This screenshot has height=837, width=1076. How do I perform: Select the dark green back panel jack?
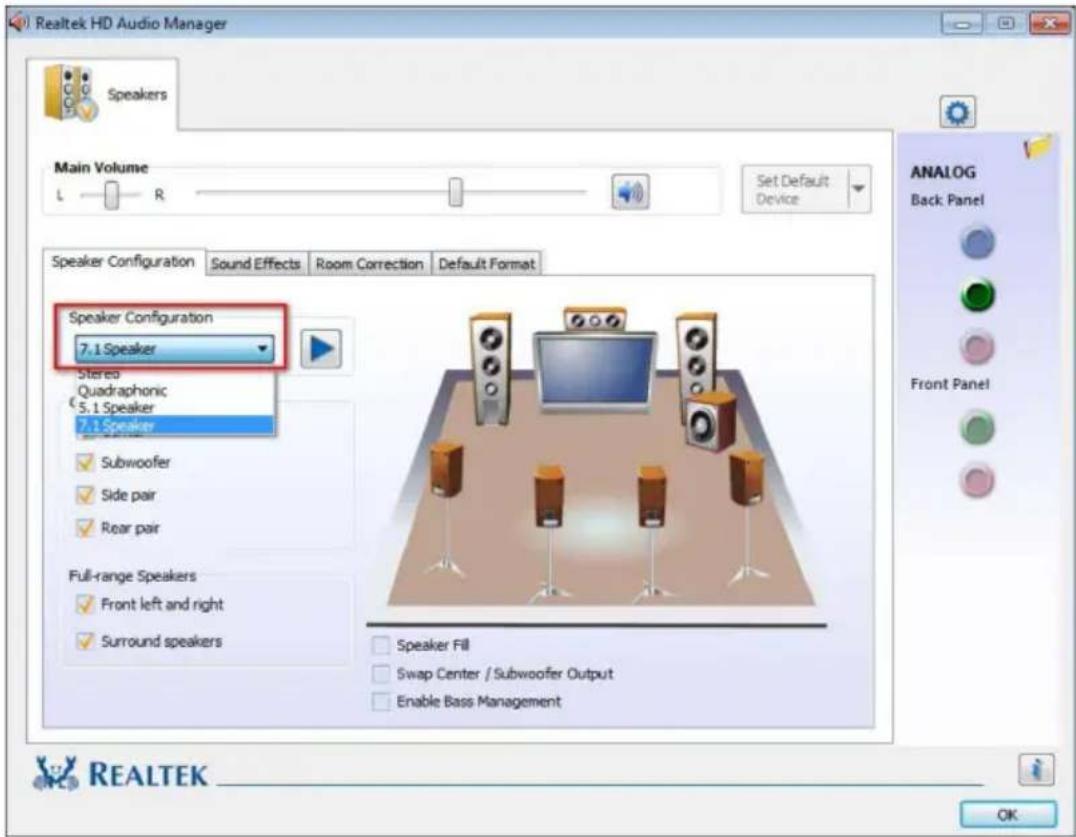click(x=977, y=296)
